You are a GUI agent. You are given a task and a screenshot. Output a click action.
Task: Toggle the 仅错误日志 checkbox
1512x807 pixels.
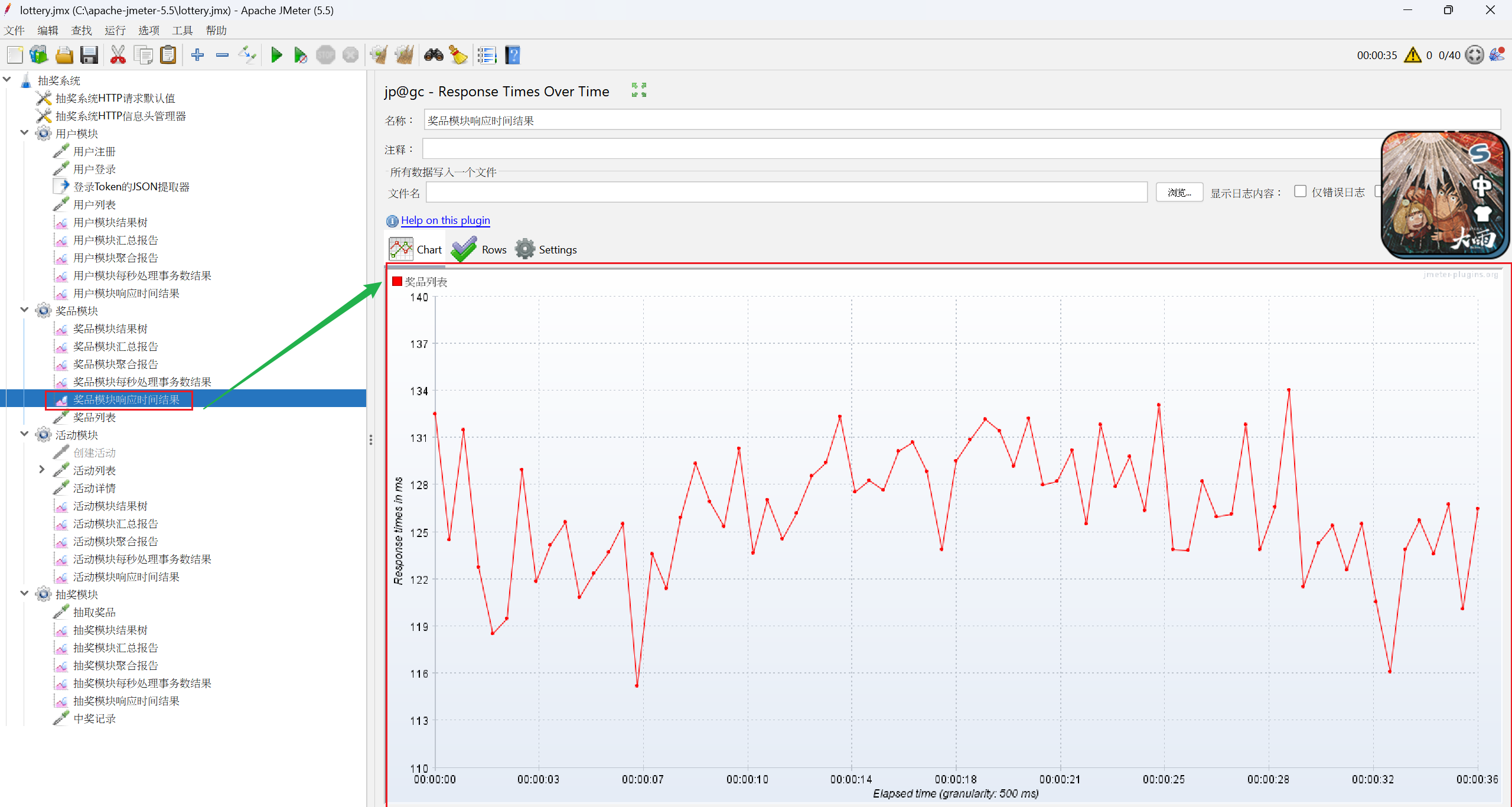(x=1299, y=191)
